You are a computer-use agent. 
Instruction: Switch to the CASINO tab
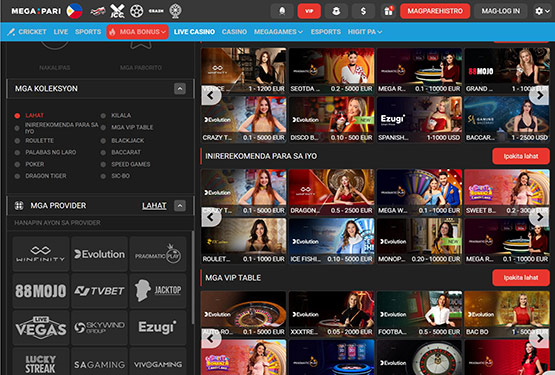(x=234, y=32)
